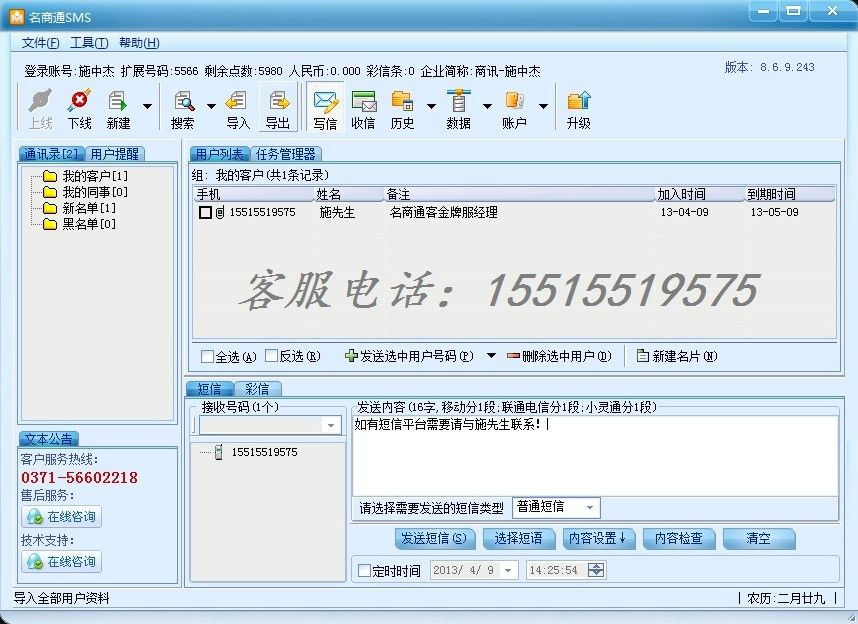Click the 升级 upgrade icon

[x=578, y=108]
